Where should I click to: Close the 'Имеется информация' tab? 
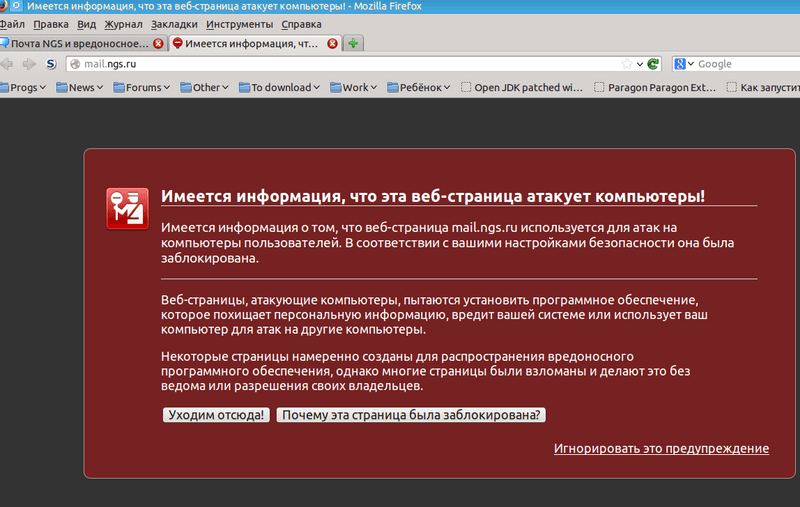332,43
